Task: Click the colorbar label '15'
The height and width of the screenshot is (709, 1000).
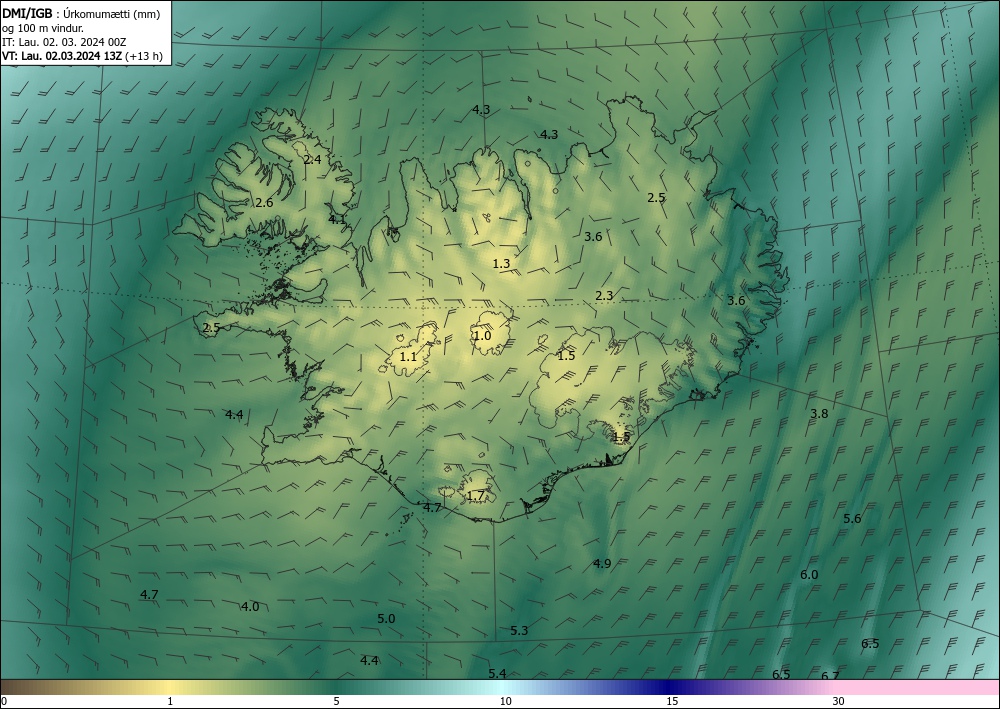Action: 672,702
